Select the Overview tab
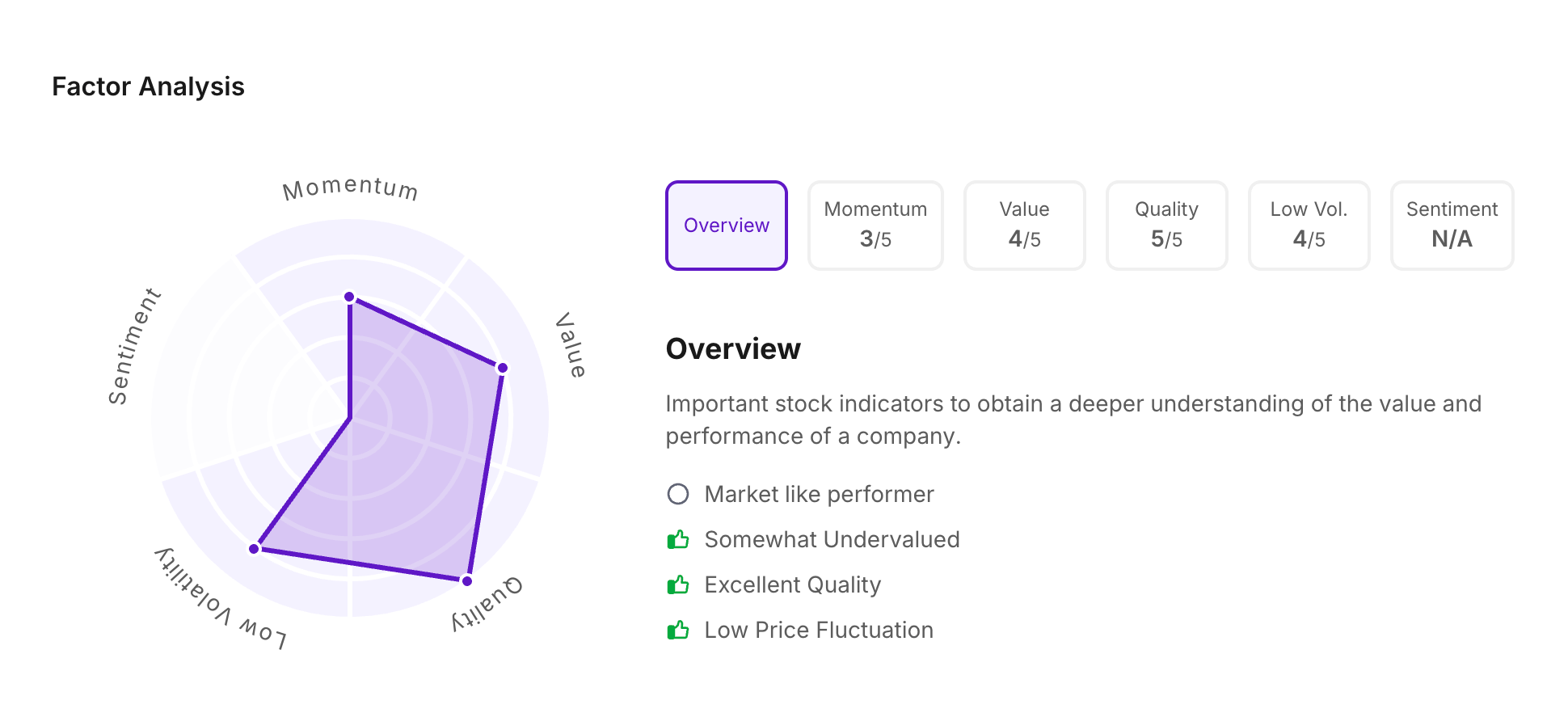This screenshot has width=1568, height=713. coord(726,226)
